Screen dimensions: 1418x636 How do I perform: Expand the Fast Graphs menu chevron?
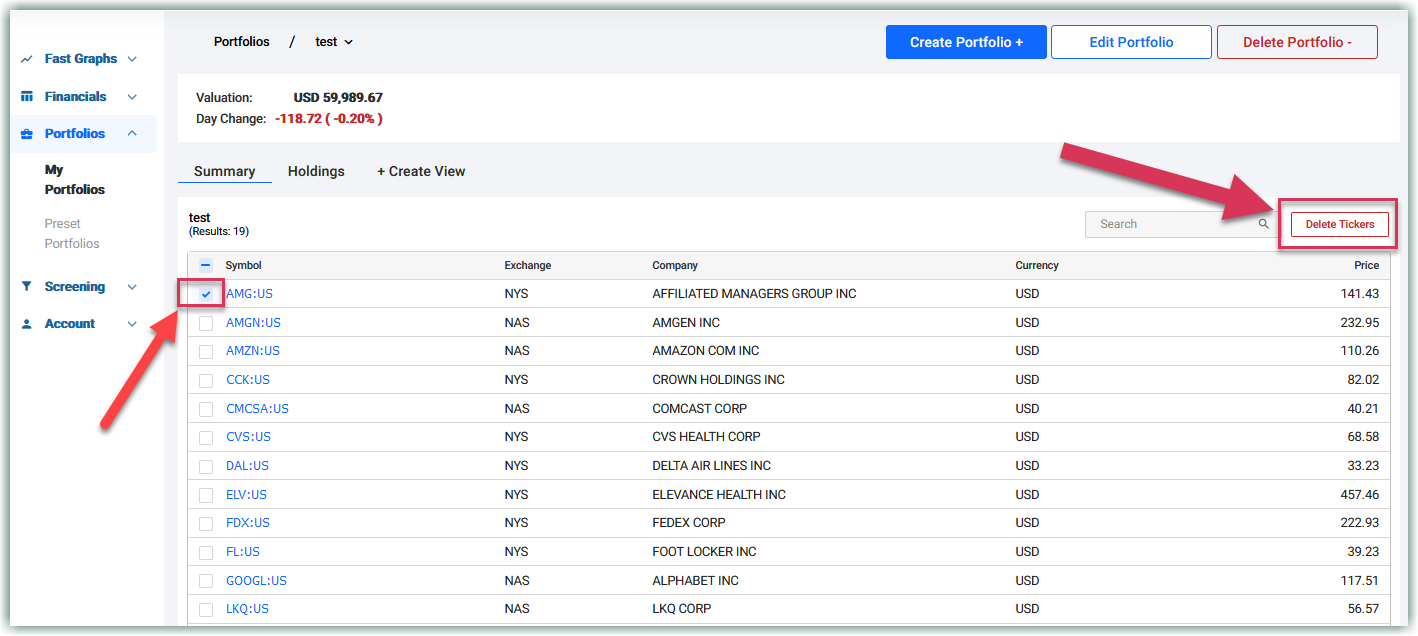click(132, 59)
